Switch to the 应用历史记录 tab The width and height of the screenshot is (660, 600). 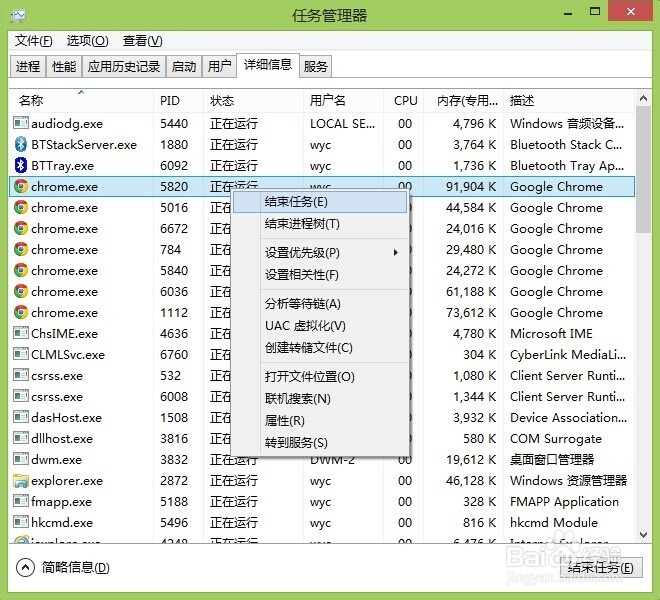pyautogui.click(x=124, y=67)
